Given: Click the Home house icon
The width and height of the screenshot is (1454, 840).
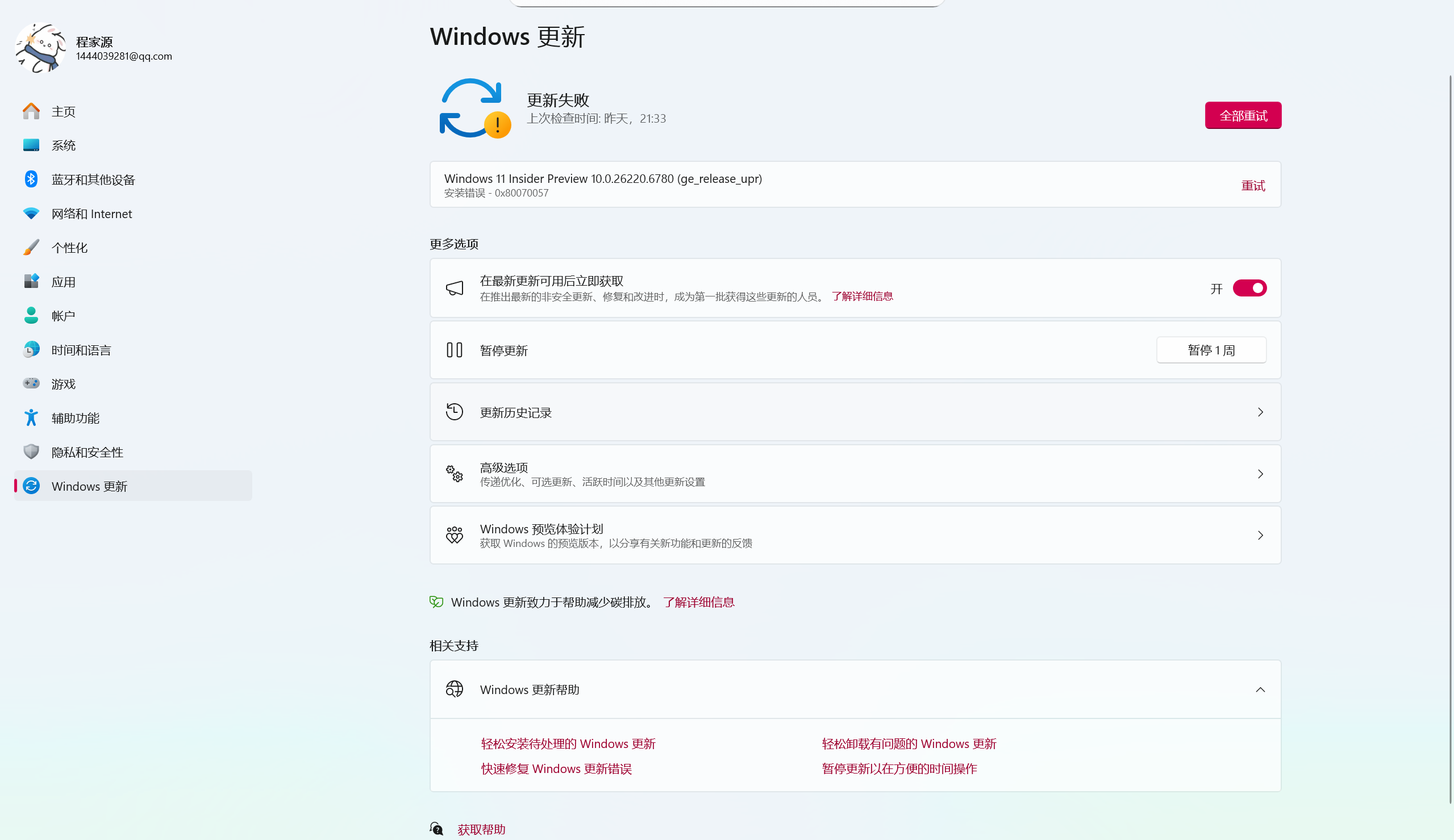Looking at the screenshot, I should (31, 111).
